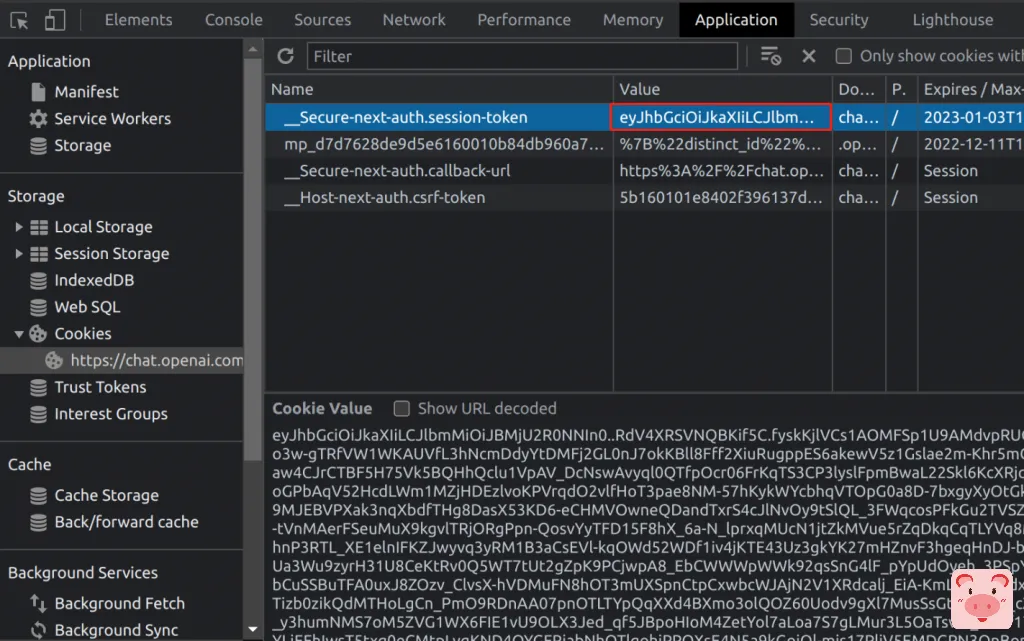Click the https%3A%2F%2Fchat.op value cell
The width and height of the screenshot is (1024, 641).
tap(723, 171)
